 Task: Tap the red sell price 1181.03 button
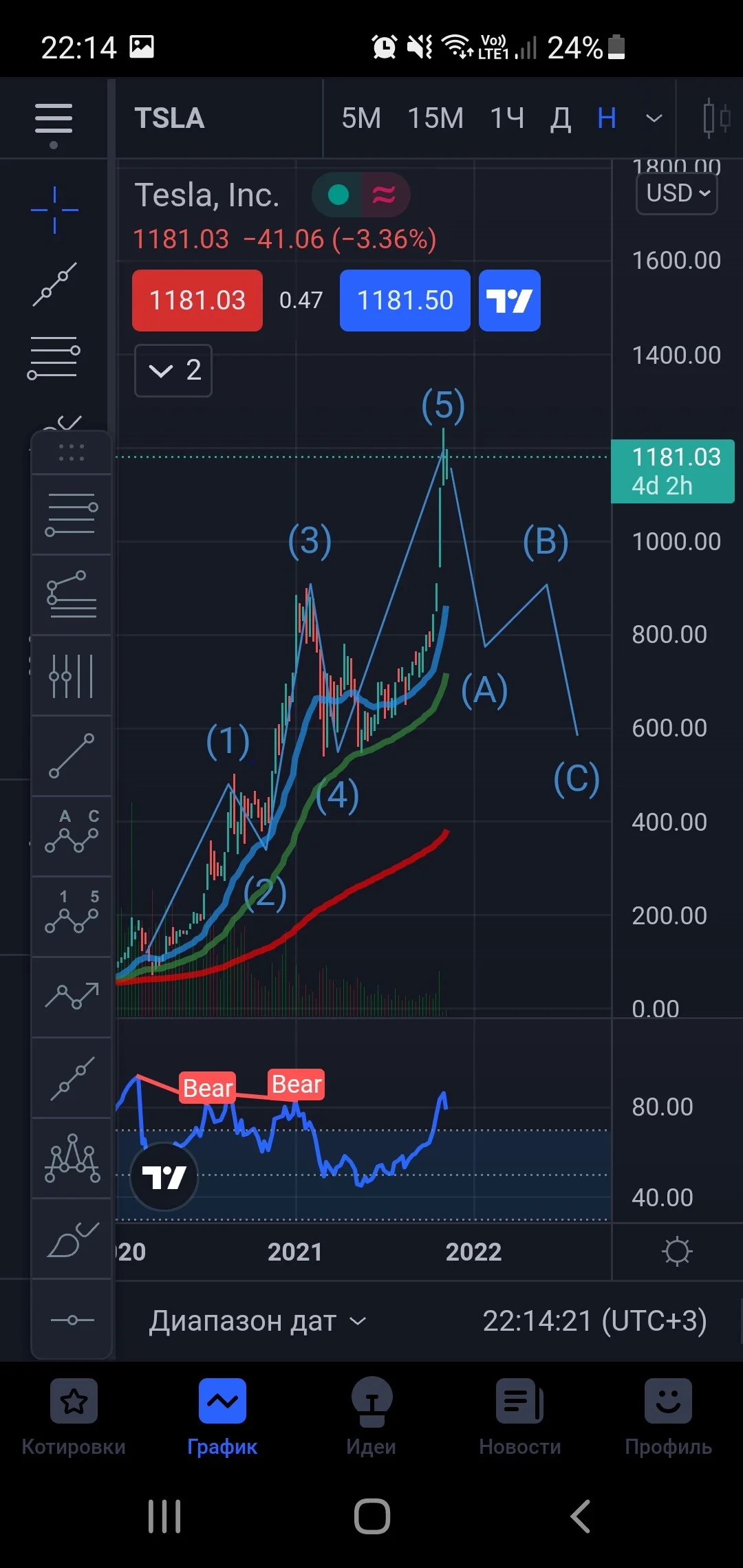pos(197,301)
